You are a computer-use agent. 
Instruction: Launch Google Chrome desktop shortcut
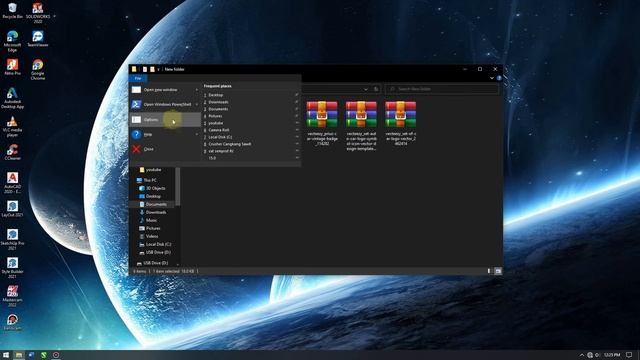[x=38, y=69]
